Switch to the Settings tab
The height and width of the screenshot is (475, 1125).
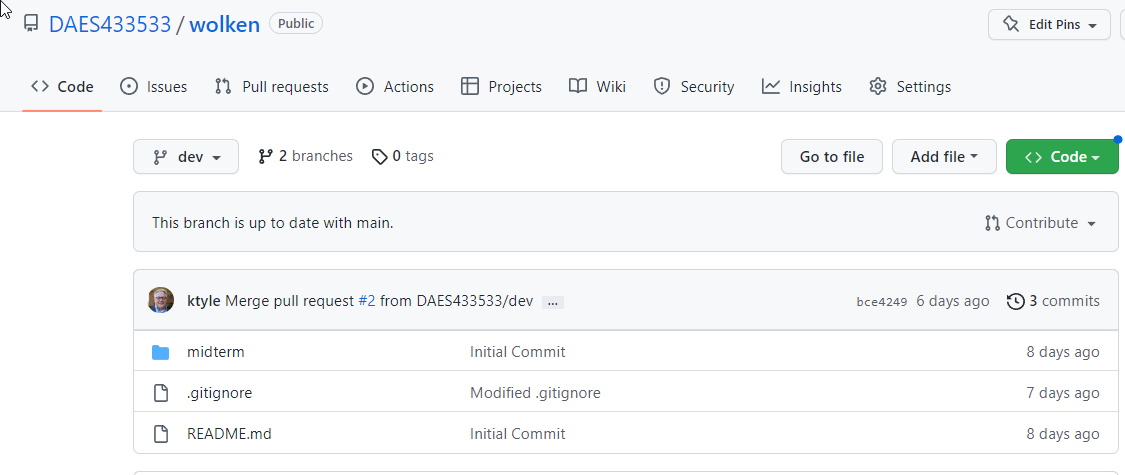(x=910, y=87)
